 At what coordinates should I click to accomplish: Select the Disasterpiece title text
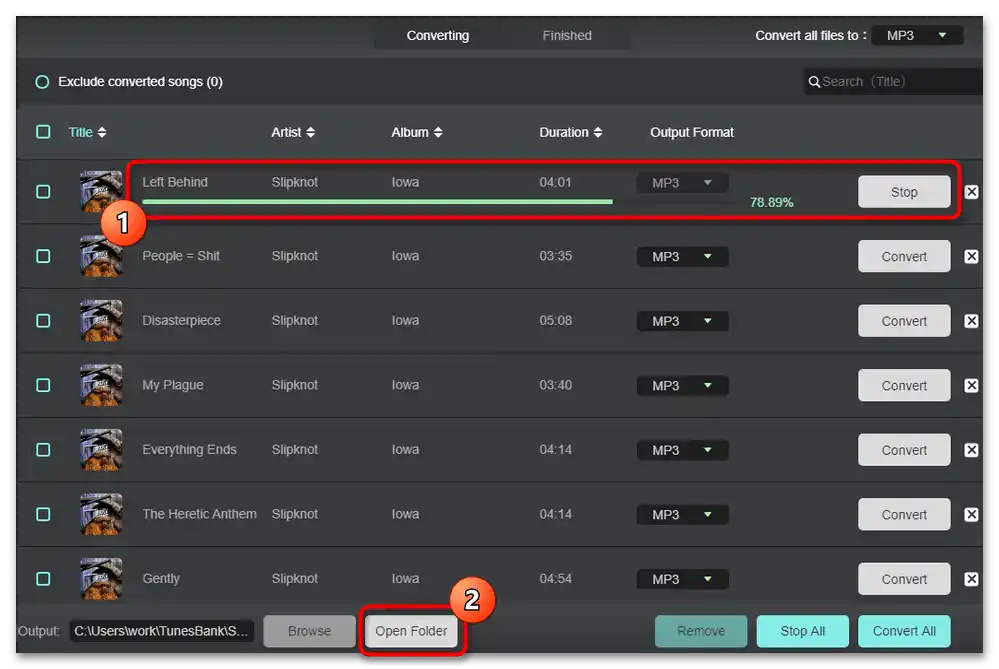(182, 320)
